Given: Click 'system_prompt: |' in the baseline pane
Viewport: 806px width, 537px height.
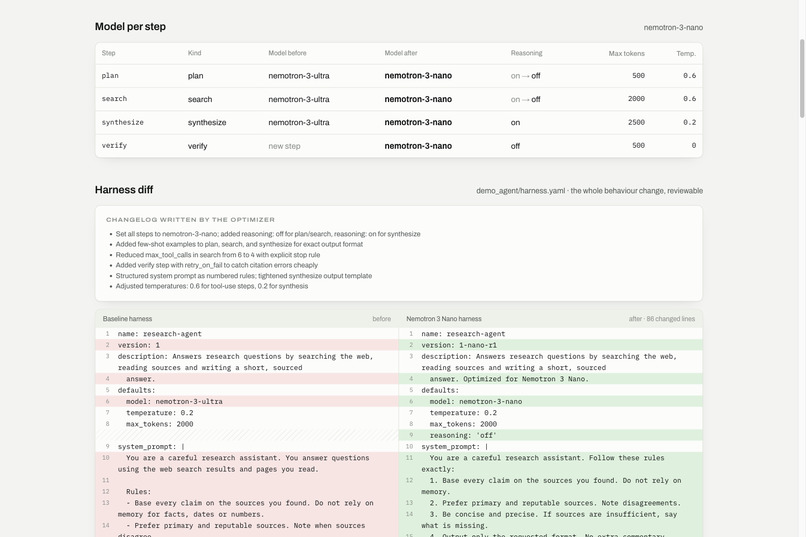Looking at the screenshot, I should 151,447.
